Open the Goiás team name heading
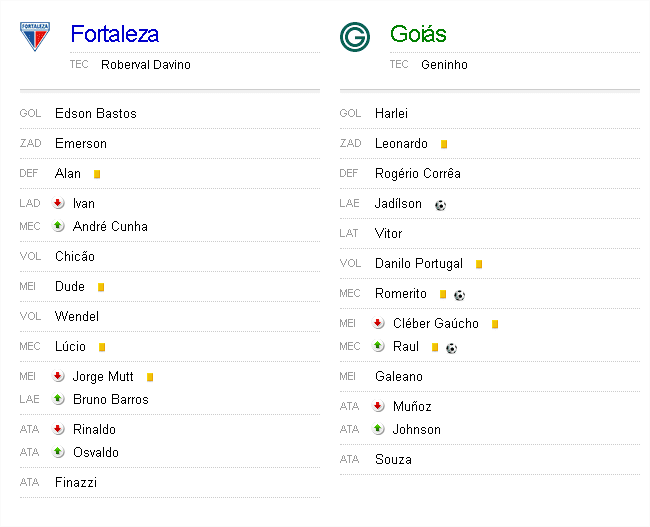This screenshot has height=527, width=650. [418, 34]
